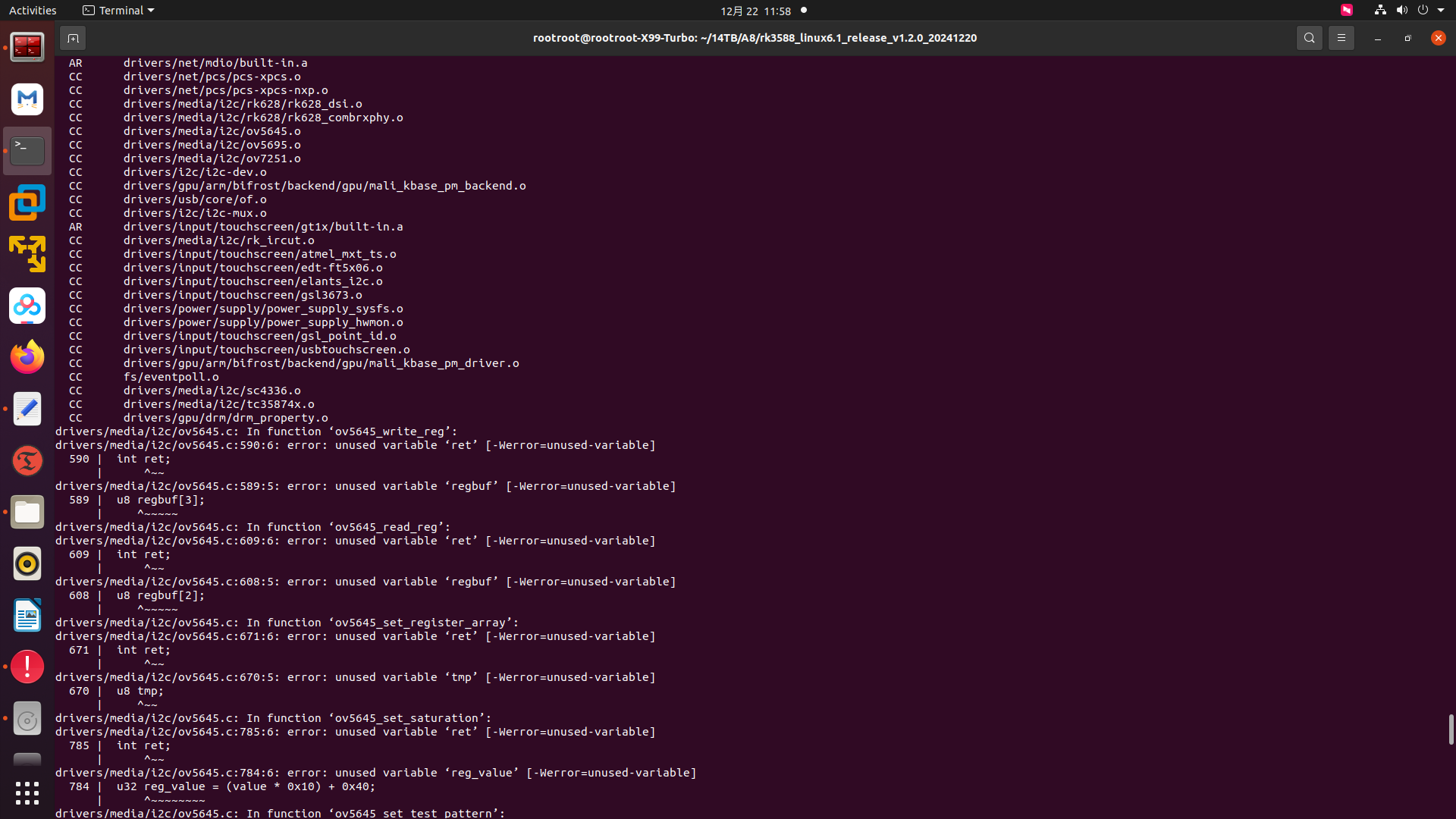Screen dimensions: 1456x819
Task: Open VirtualBox from the dock
Action: (27, 202)
